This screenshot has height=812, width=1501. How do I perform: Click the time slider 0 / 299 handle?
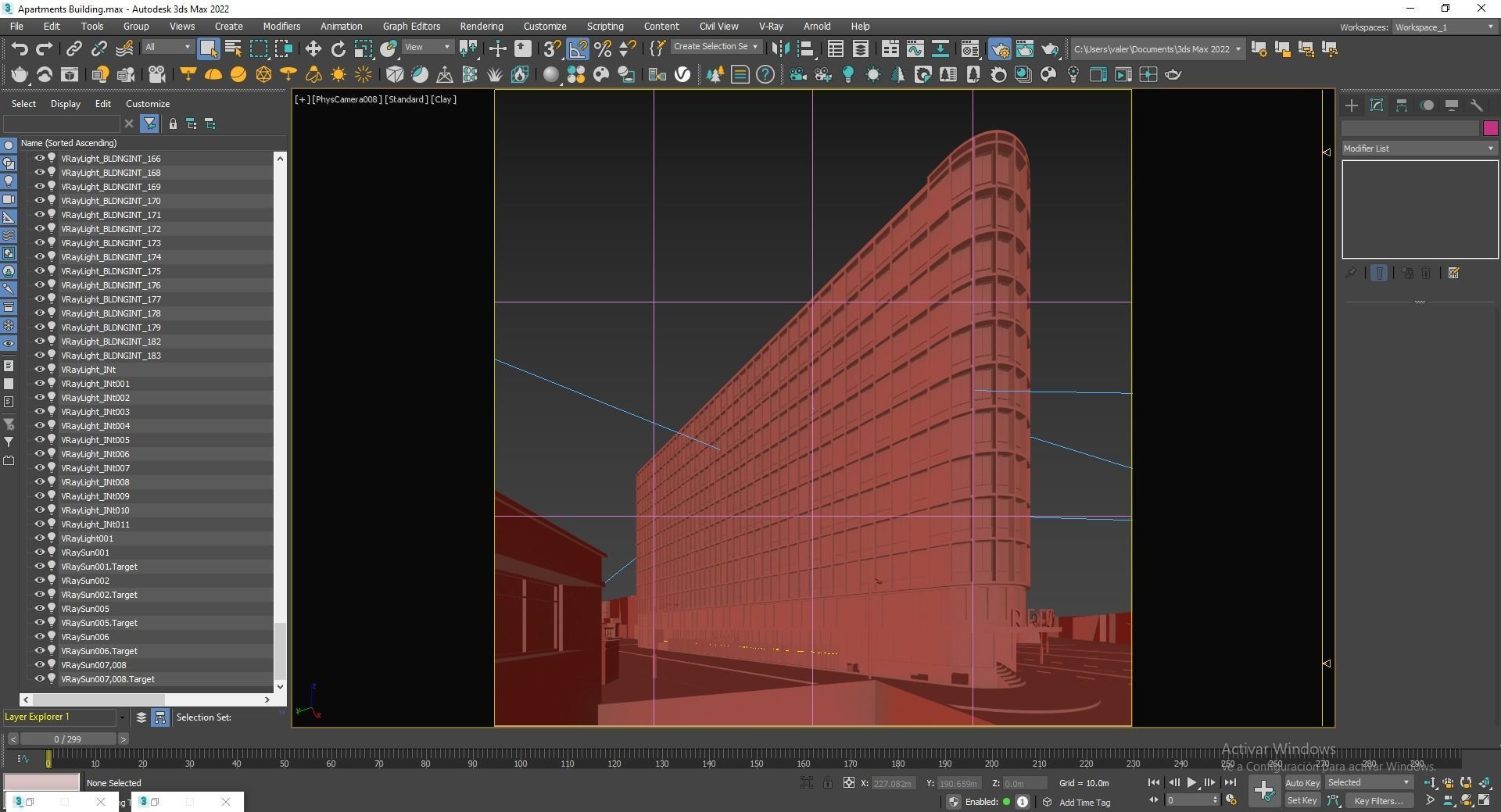point(68,739)
